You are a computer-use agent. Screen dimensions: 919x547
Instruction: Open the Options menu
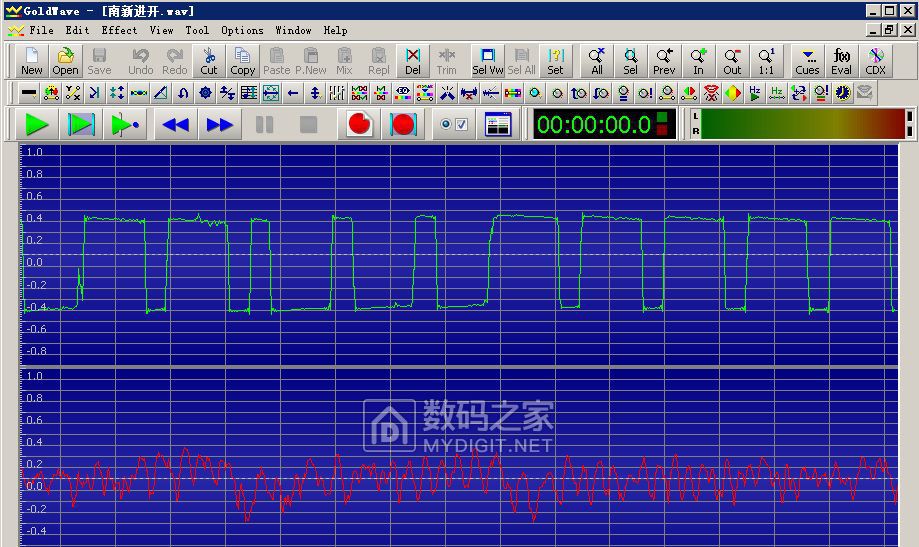click(242, 30)
